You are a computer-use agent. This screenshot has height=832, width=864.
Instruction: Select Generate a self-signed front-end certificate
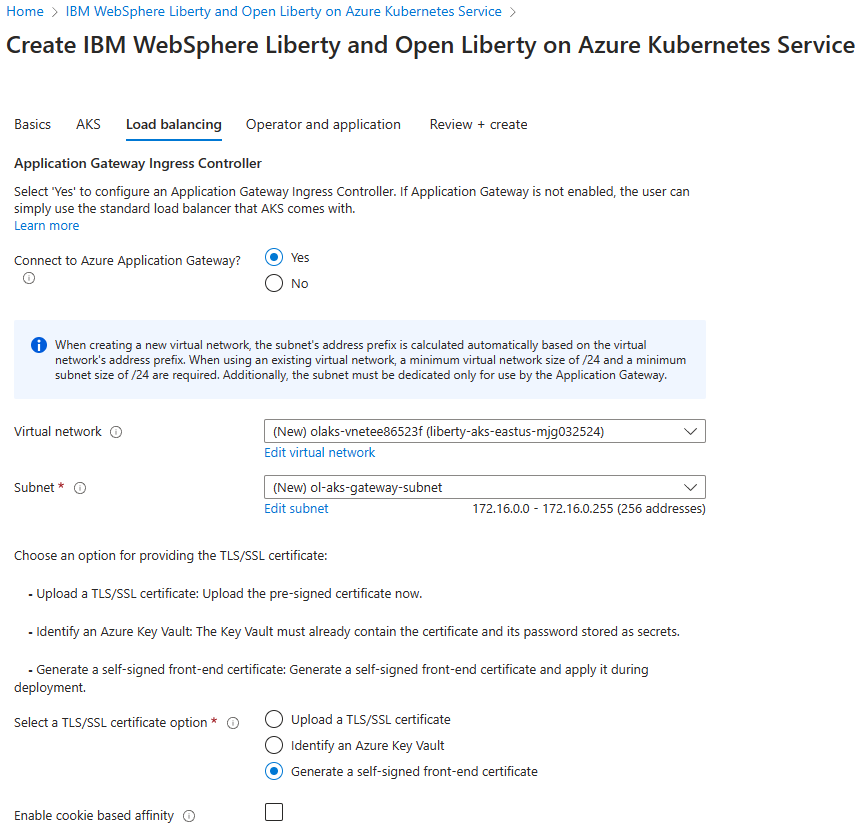(x=274, y=771)
